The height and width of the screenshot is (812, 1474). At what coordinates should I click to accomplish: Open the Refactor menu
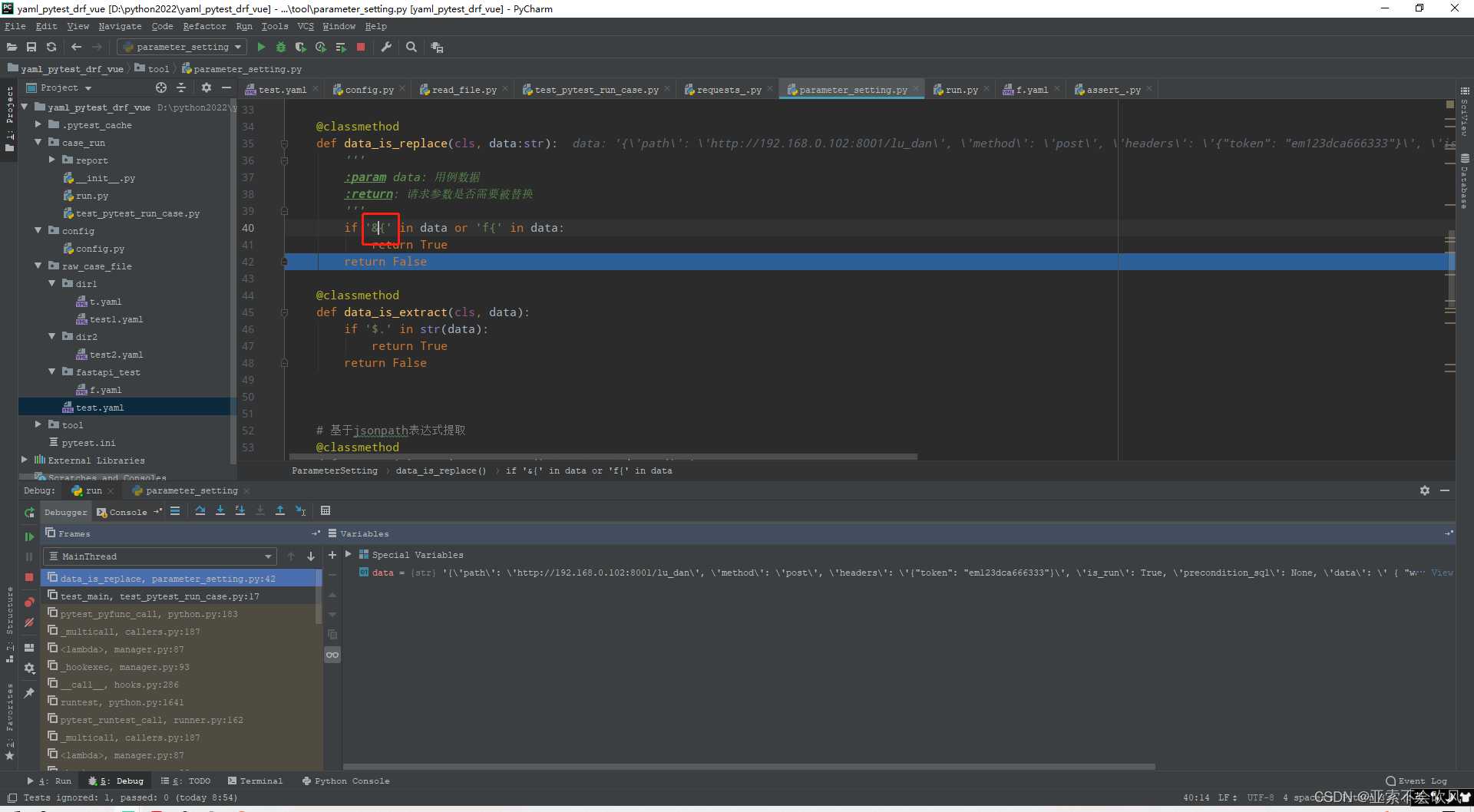pos(204,26)
